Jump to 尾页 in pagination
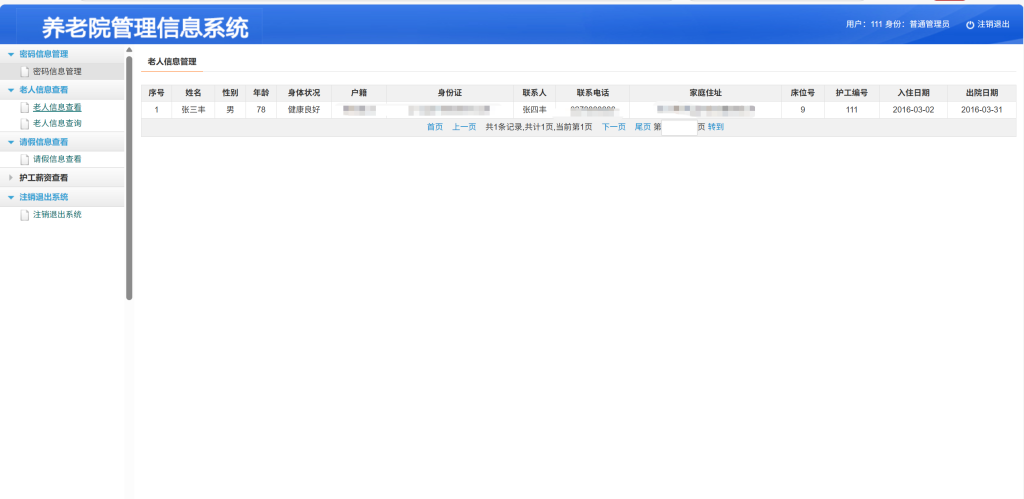Image resolution: width=1024 pixels, height=499 pixels. 643,127
